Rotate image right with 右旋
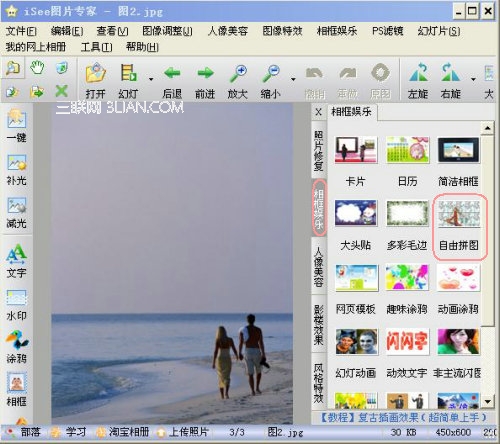Viewport: 500px width, 444px height. (450, 80)
